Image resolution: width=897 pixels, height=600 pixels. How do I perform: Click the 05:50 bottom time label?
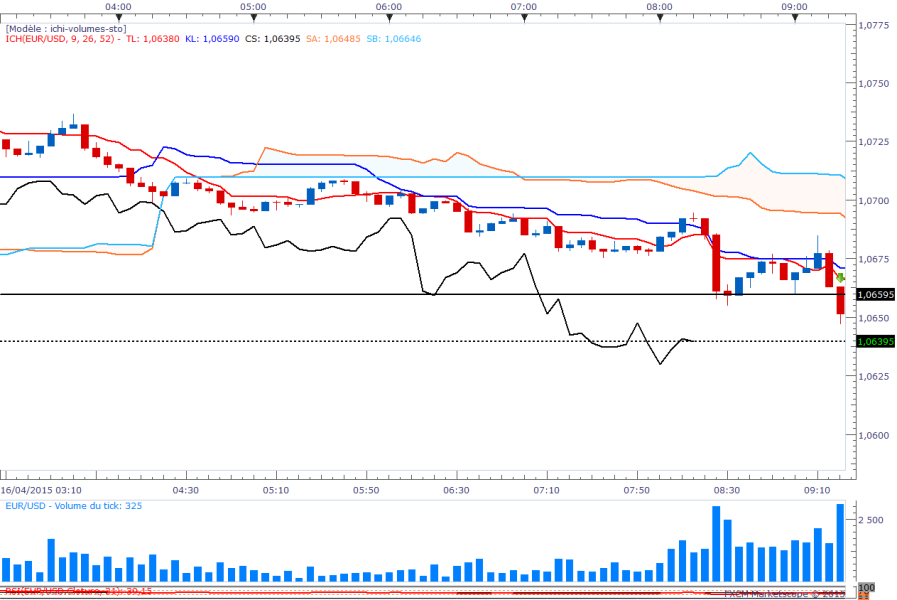(366, 490)
